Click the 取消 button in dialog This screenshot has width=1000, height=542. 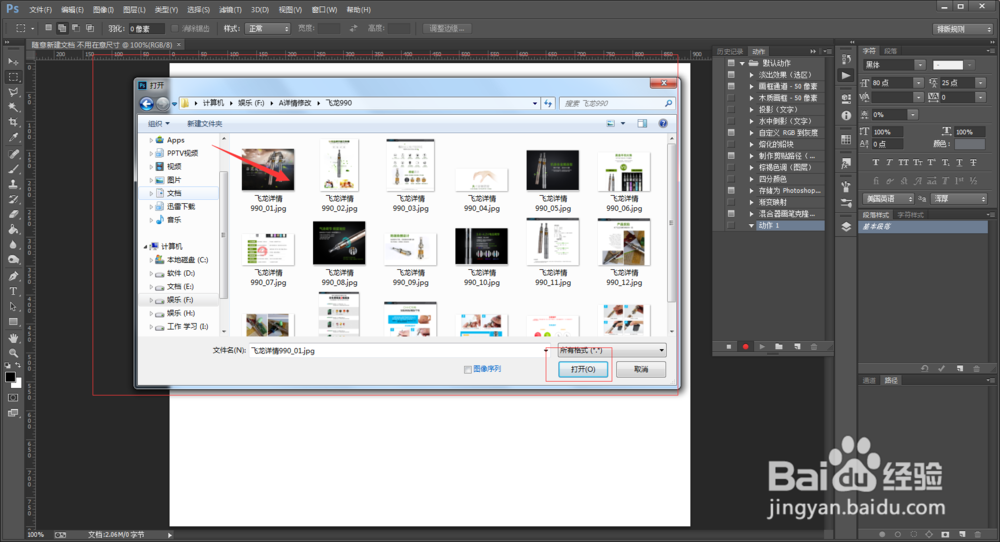641,370
